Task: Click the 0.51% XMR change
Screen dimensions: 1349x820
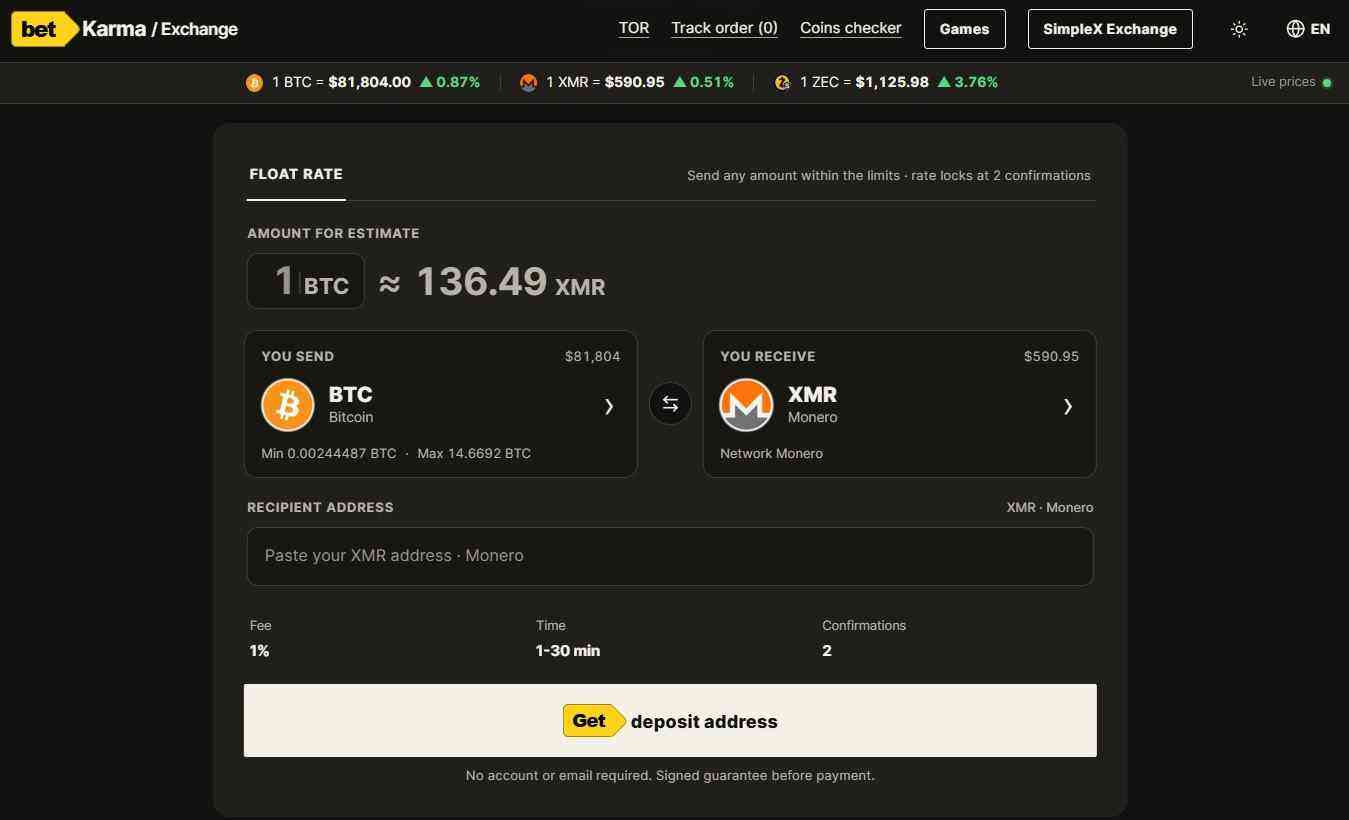Action: coord(704,82)
